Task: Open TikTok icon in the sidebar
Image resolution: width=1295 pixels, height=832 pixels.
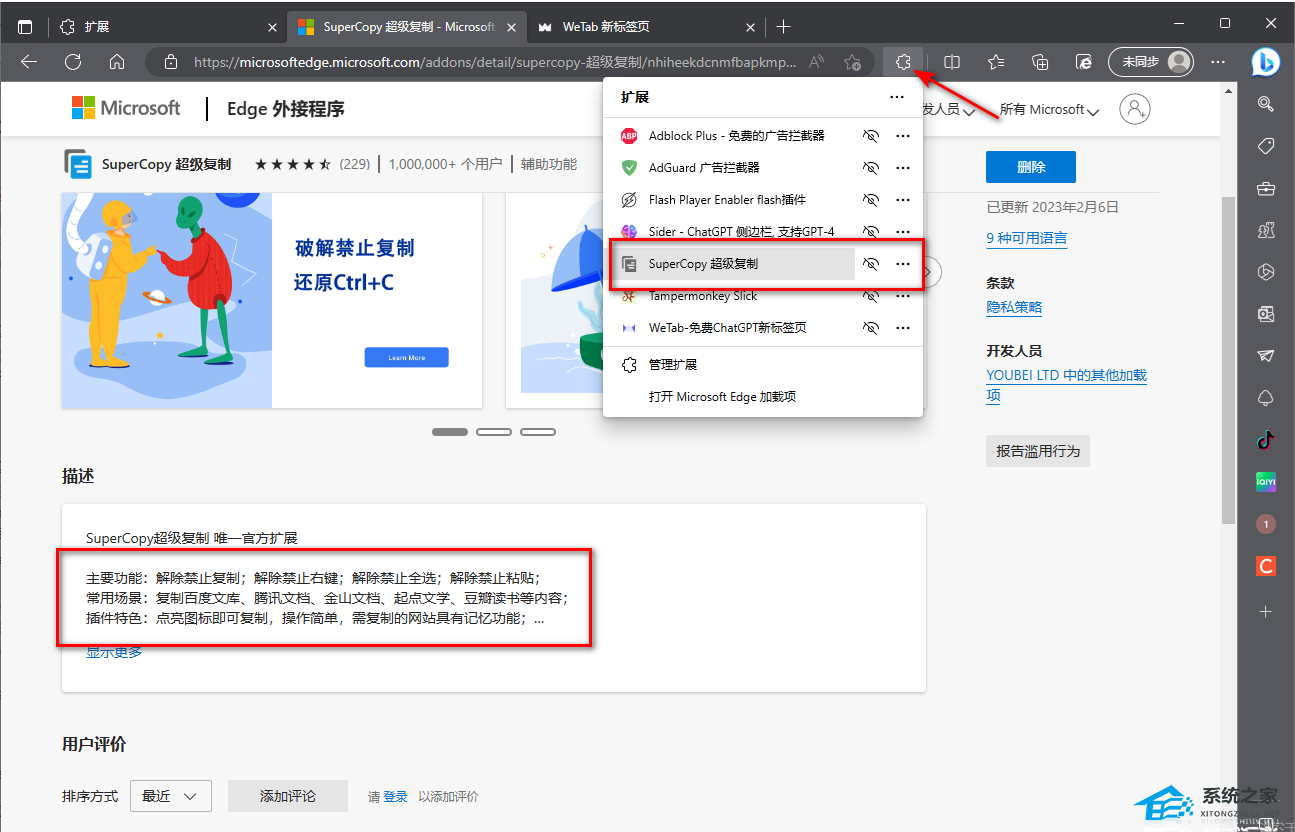Action: click(1265, 439)
